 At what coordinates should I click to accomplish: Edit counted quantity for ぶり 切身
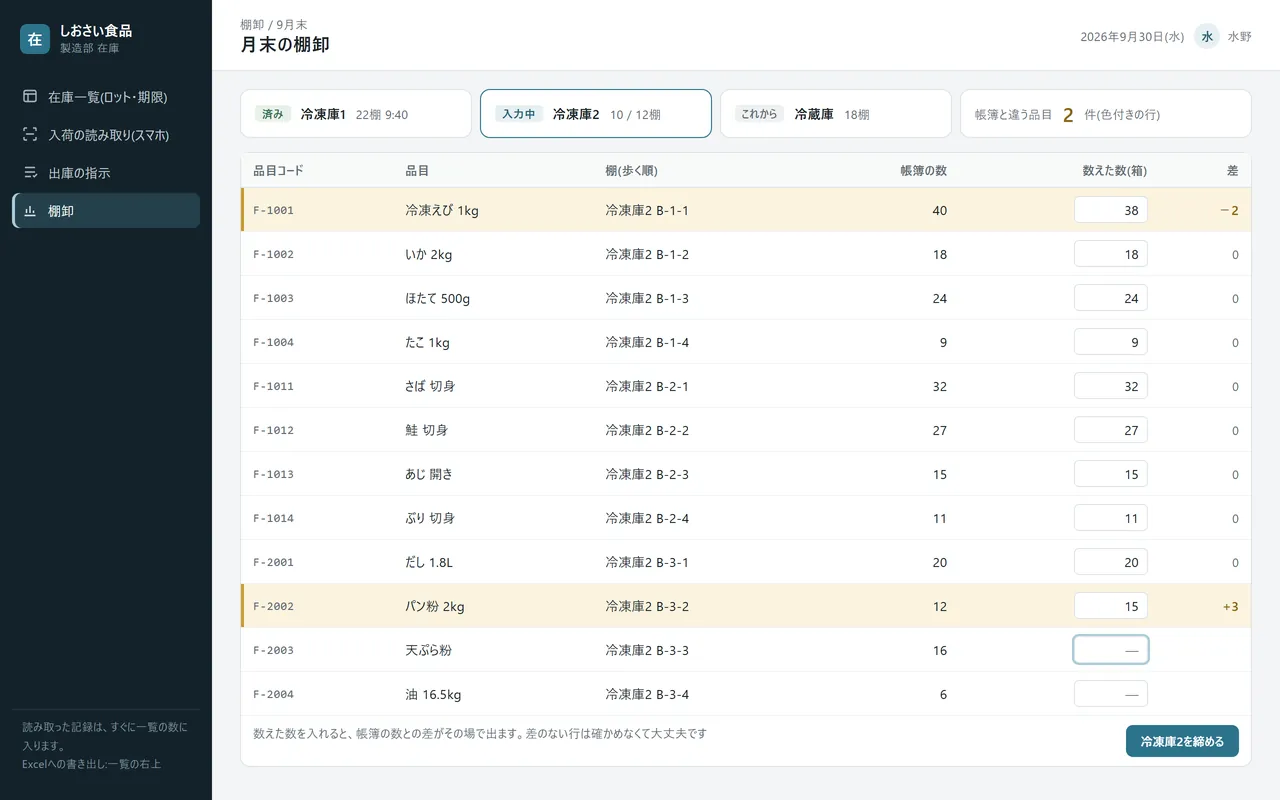[x=1111, y=518]
